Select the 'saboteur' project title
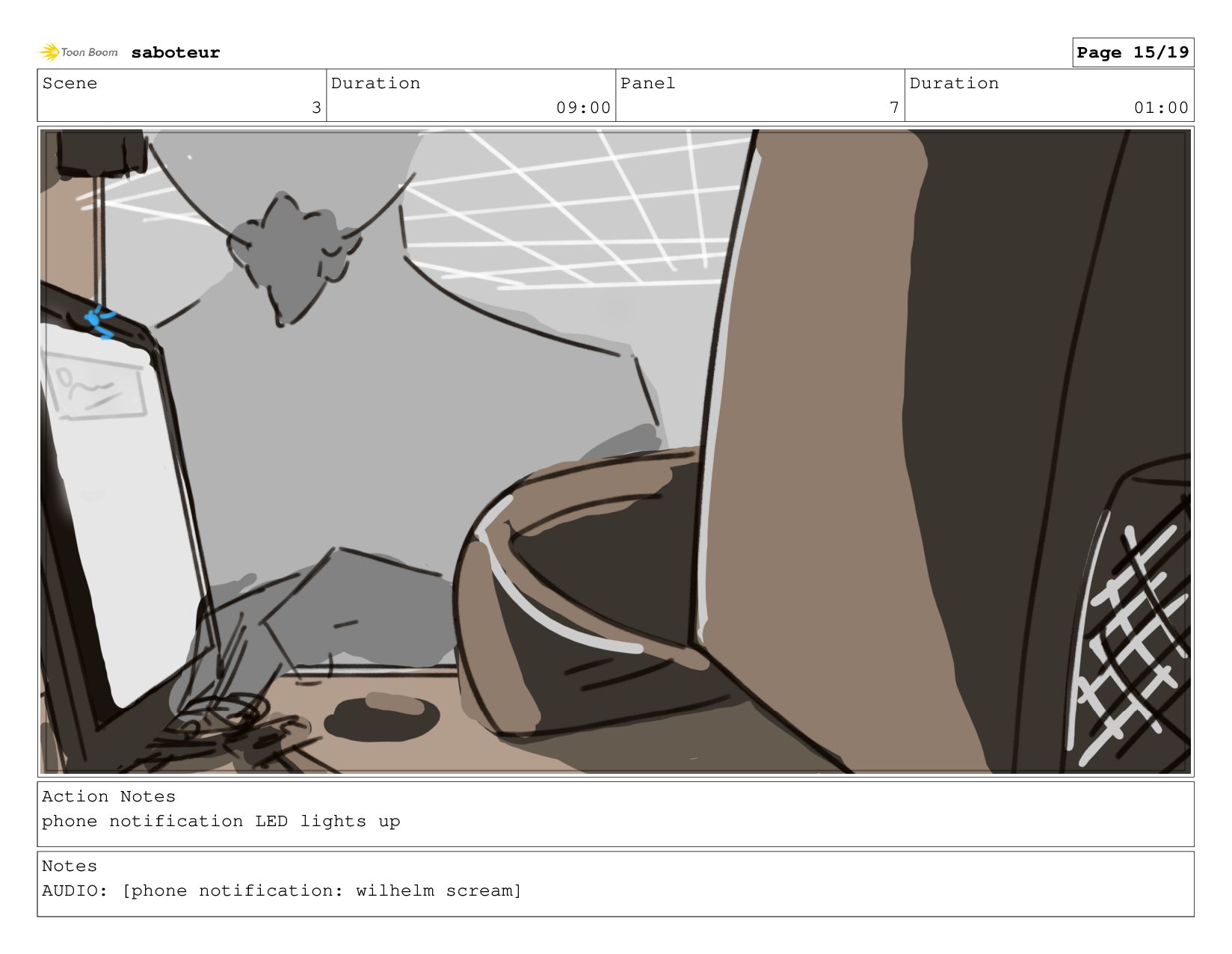This screenshot has height=954, width=1232. [x=176, y=52]
